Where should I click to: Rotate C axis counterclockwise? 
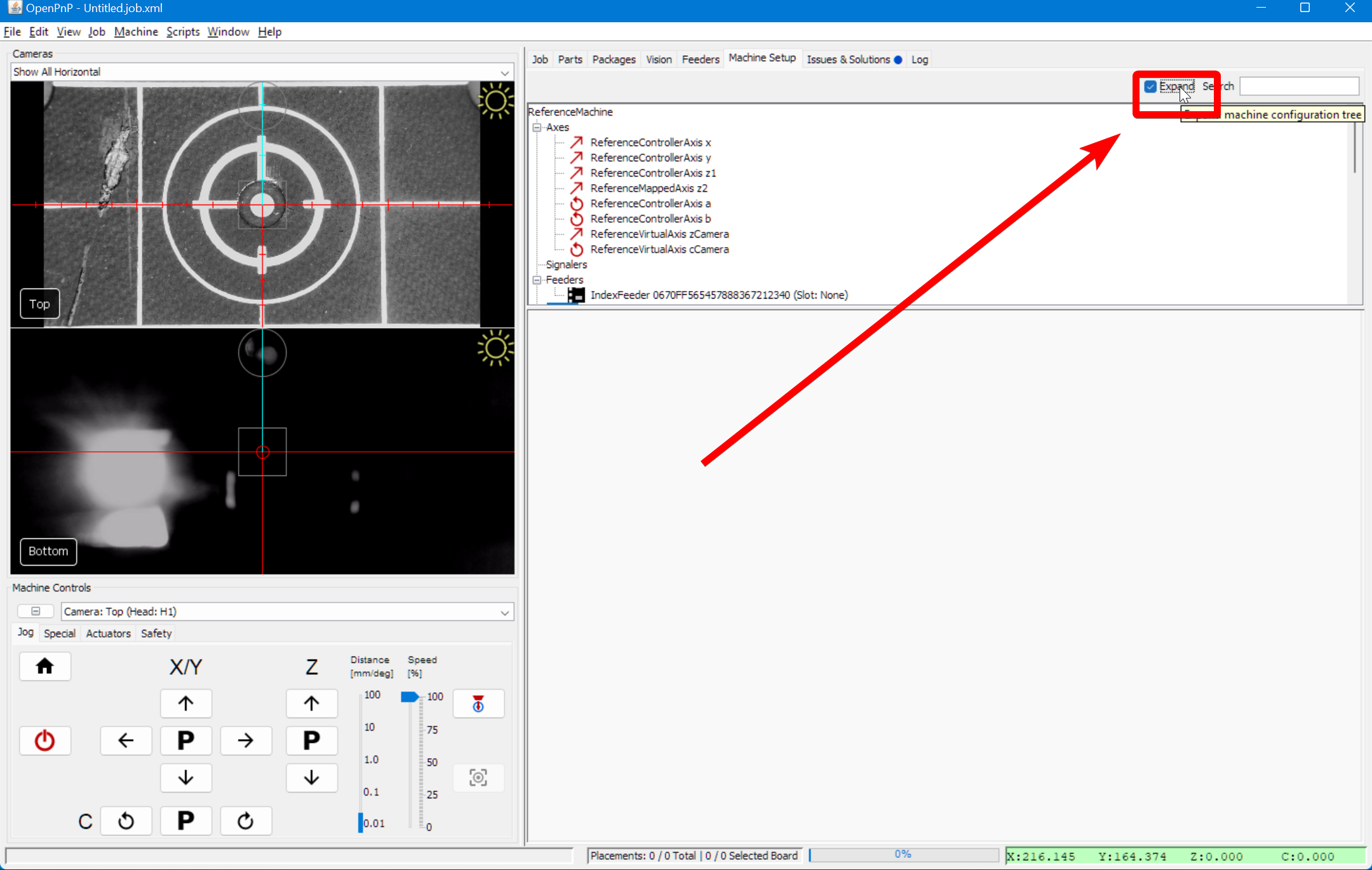pyautogui.click(x=126, y=821)
